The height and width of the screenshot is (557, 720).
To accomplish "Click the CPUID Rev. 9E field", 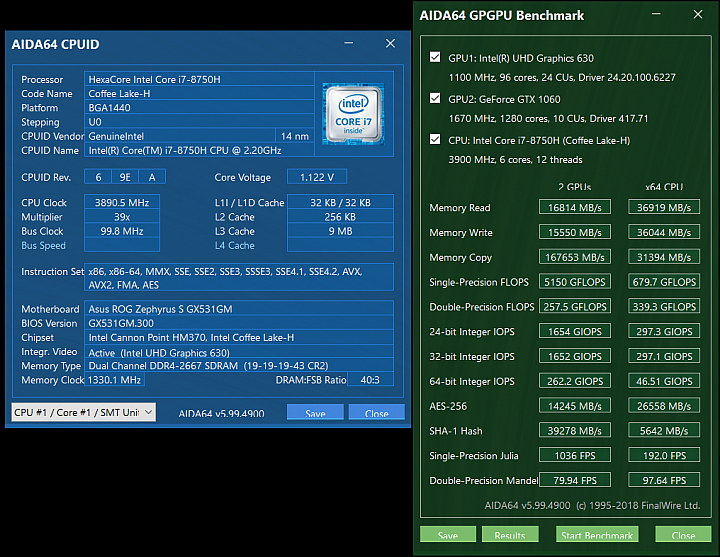I will 125,177.
